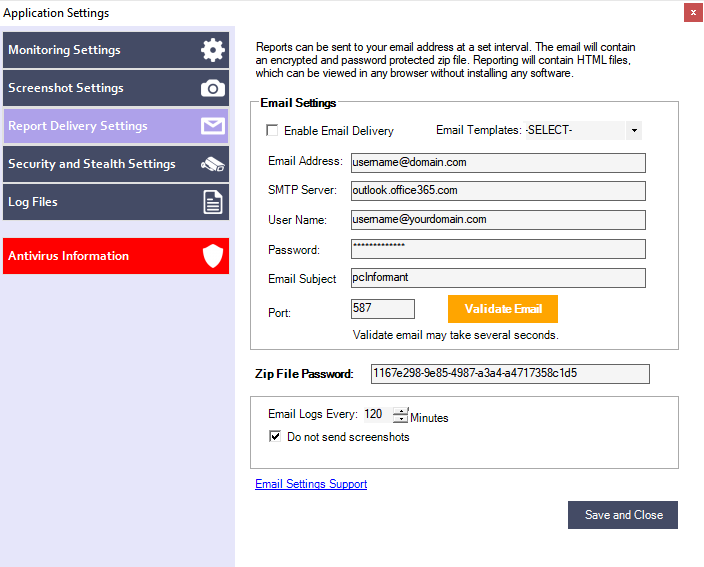Image resolution: width=704 pixels, height=567 pixels.
Task: Click the document icon on Log Files
Action: (x=212, y=202)
